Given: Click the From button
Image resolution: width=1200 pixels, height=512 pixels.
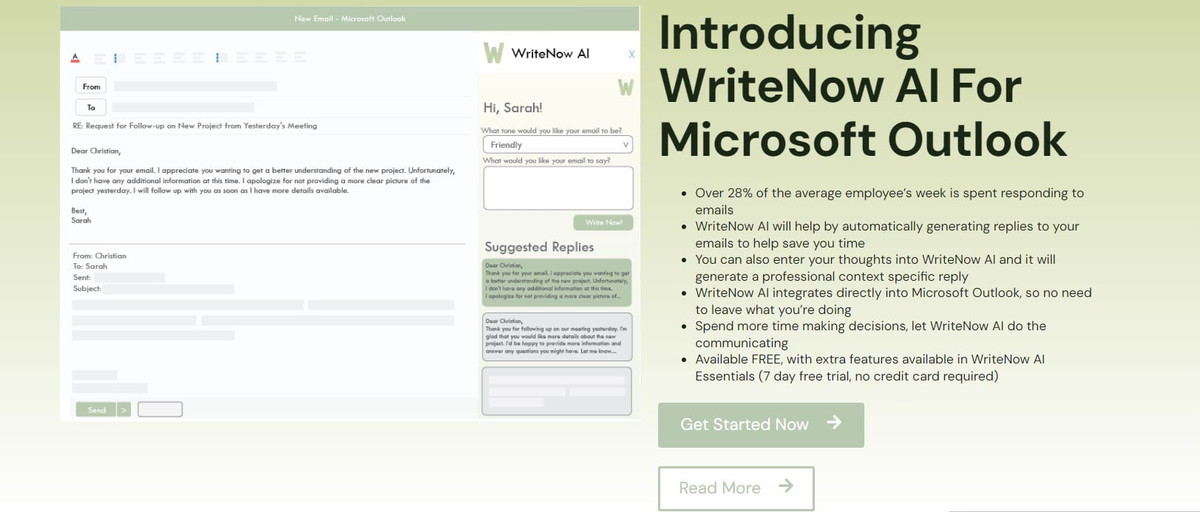Looking at the screenshot, I should (x=91, y=87).
